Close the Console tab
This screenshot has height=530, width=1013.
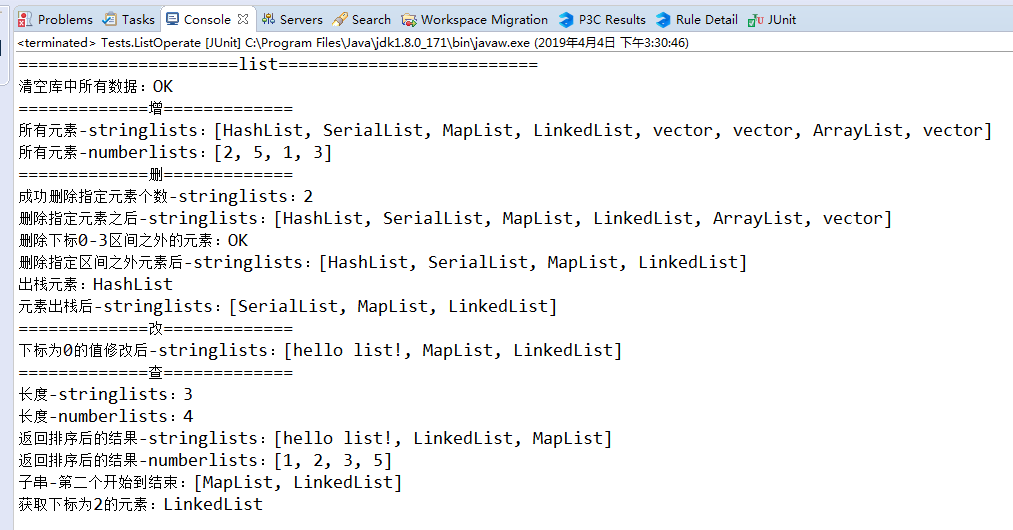(243, 19)
